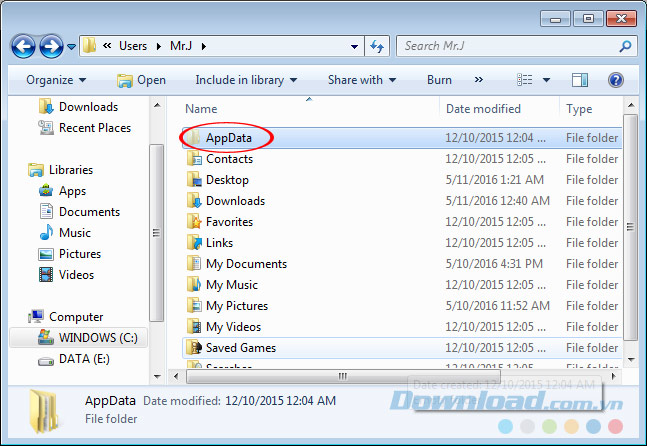
Task: Select the My Videos folder icon
Action: pyautogui.click(x=194, y=327)
